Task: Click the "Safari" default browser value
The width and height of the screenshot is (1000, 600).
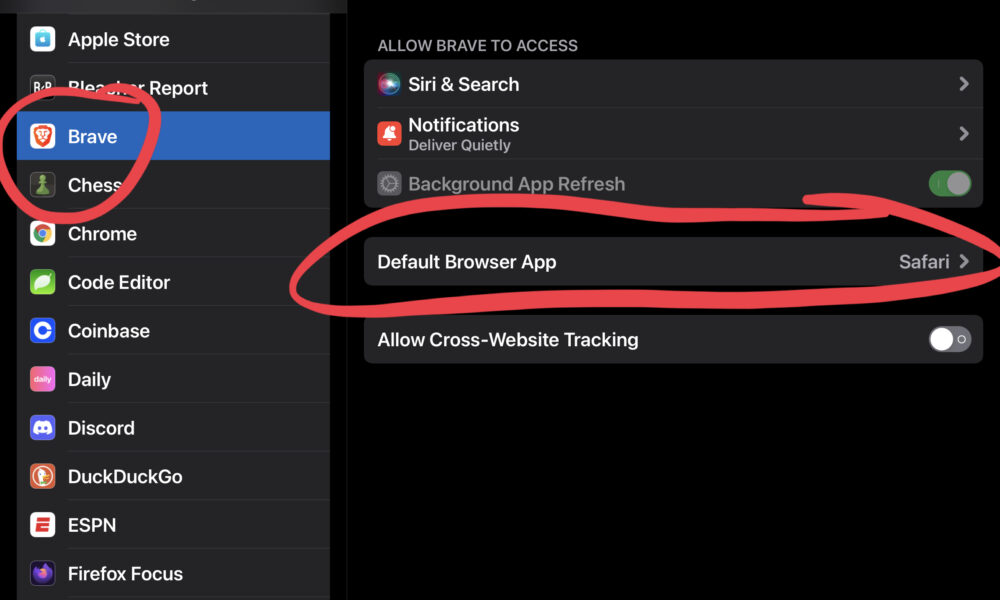Action: tap(924, 261)
